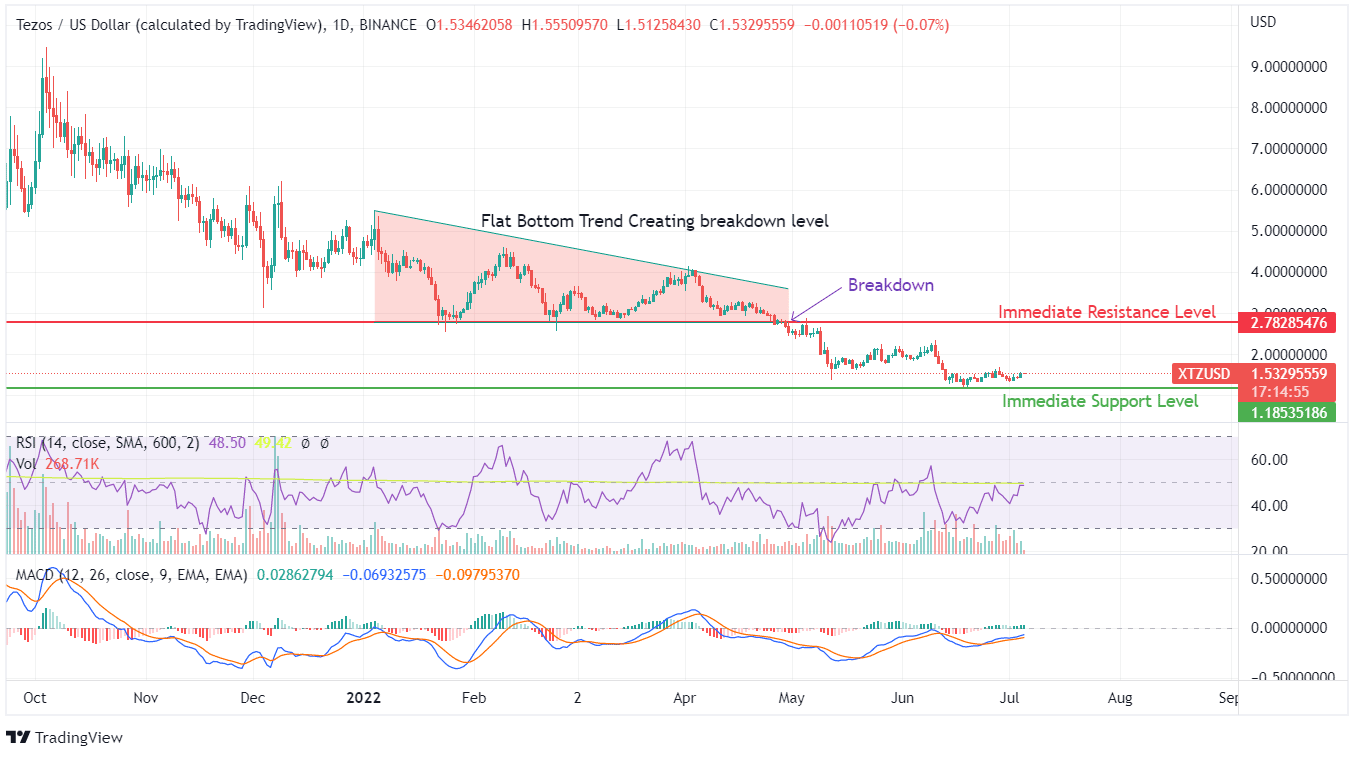
Task: Click the May label on time axis
Action: click(x=791, y=698)
